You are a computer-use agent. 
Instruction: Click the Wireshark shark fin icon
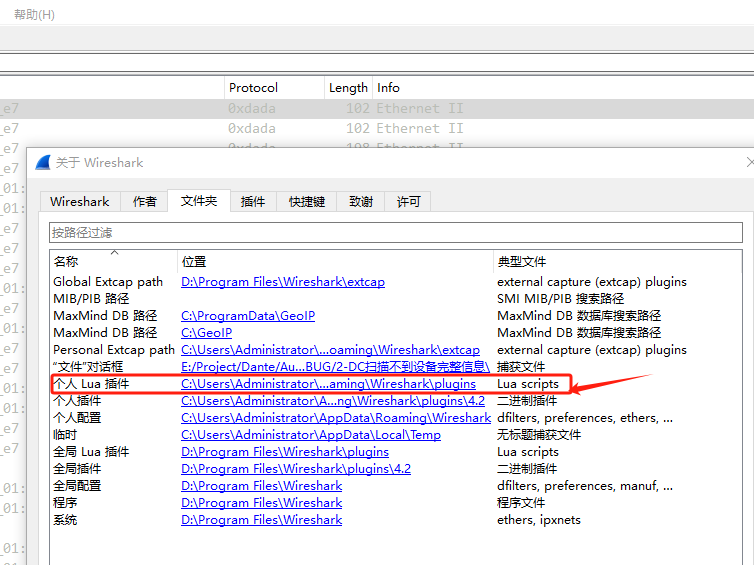(x=43, y=163)
